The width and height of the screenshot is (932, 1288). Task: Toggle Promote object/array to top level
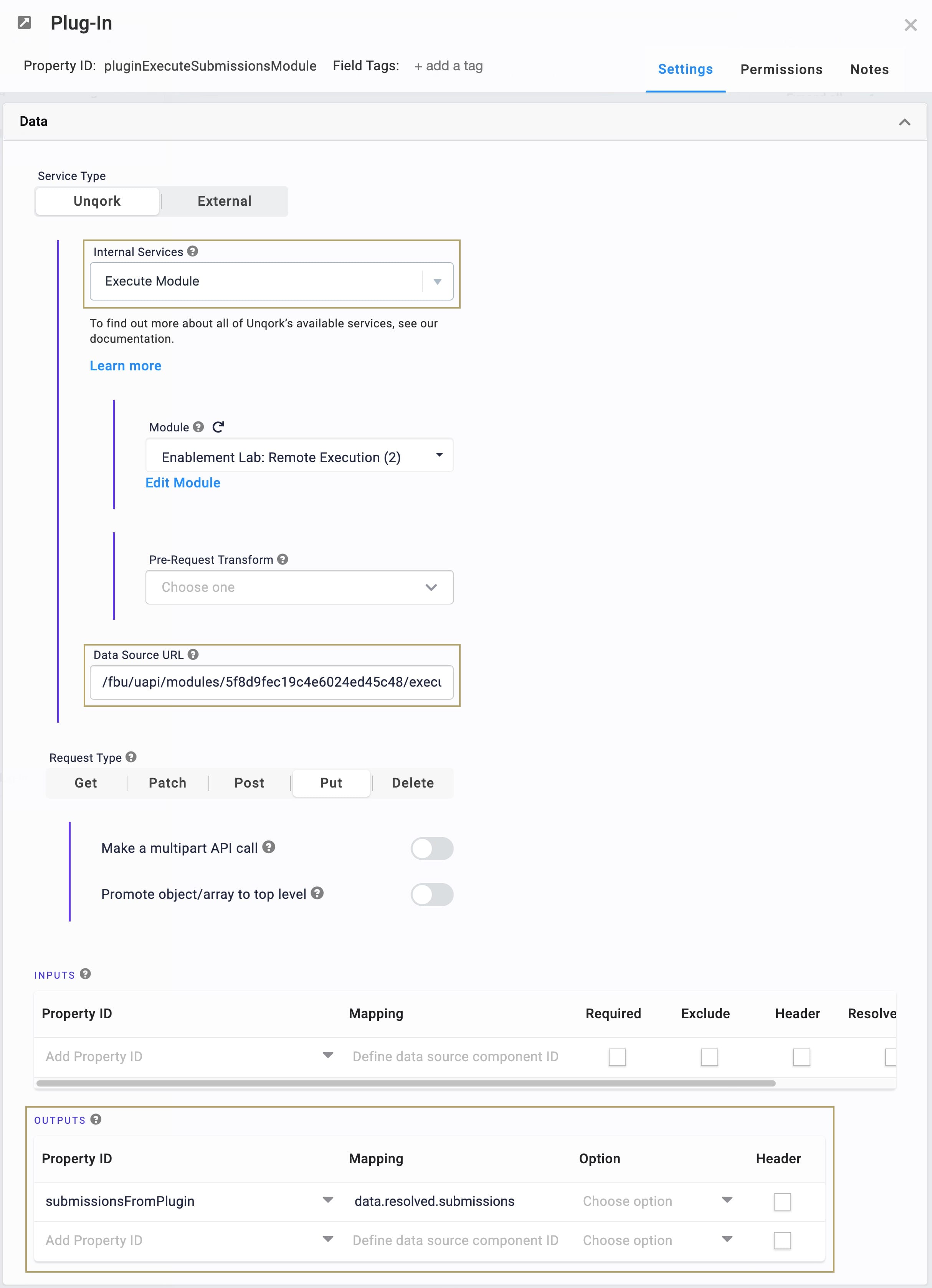[x=431, y=895]
